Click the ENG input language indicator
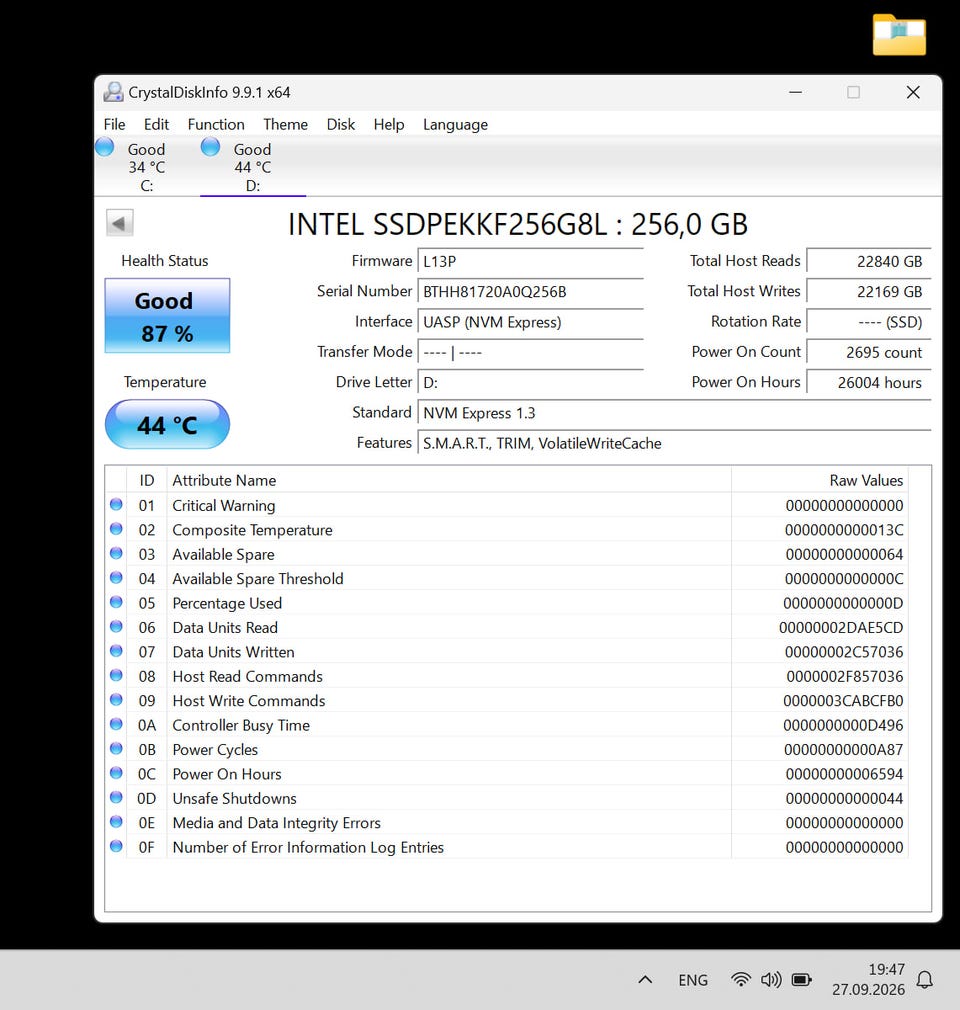 tap(693, 980)
